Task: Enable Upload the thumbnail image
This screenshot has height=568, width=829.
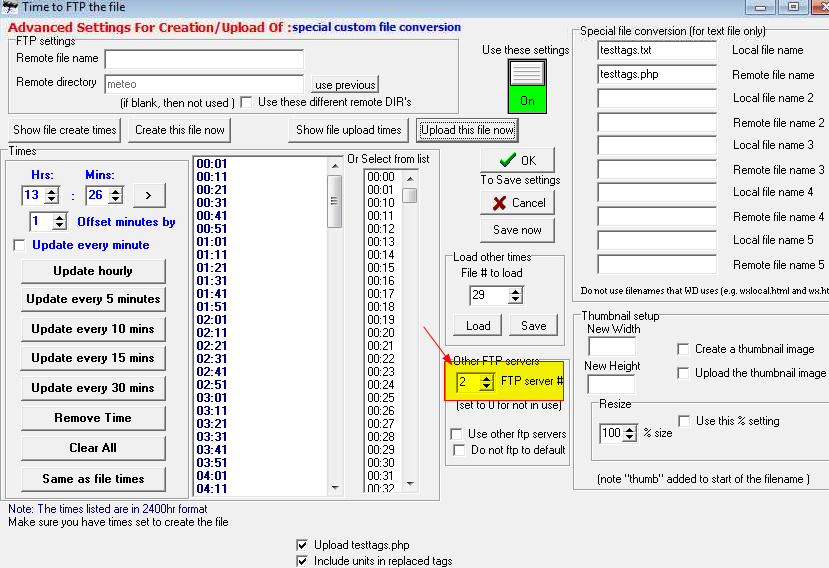Action: [683, 373]
